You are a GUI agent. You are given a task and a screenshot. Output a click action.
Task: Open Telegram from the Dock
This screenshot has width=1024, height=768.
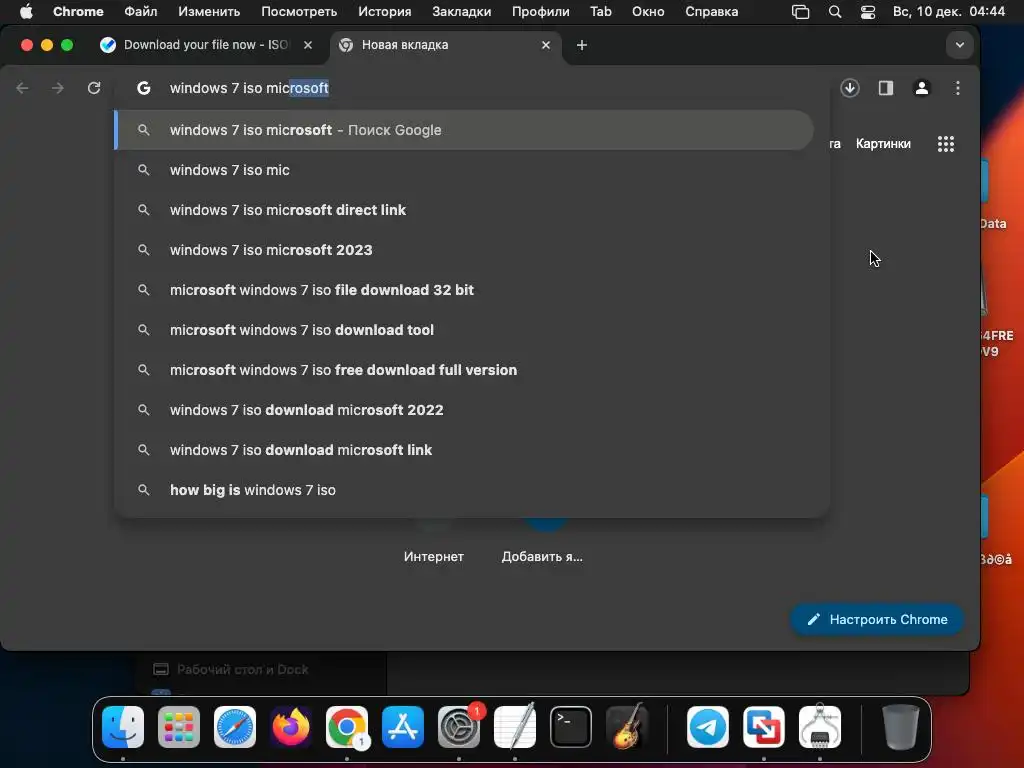click(x=708, y=727)
